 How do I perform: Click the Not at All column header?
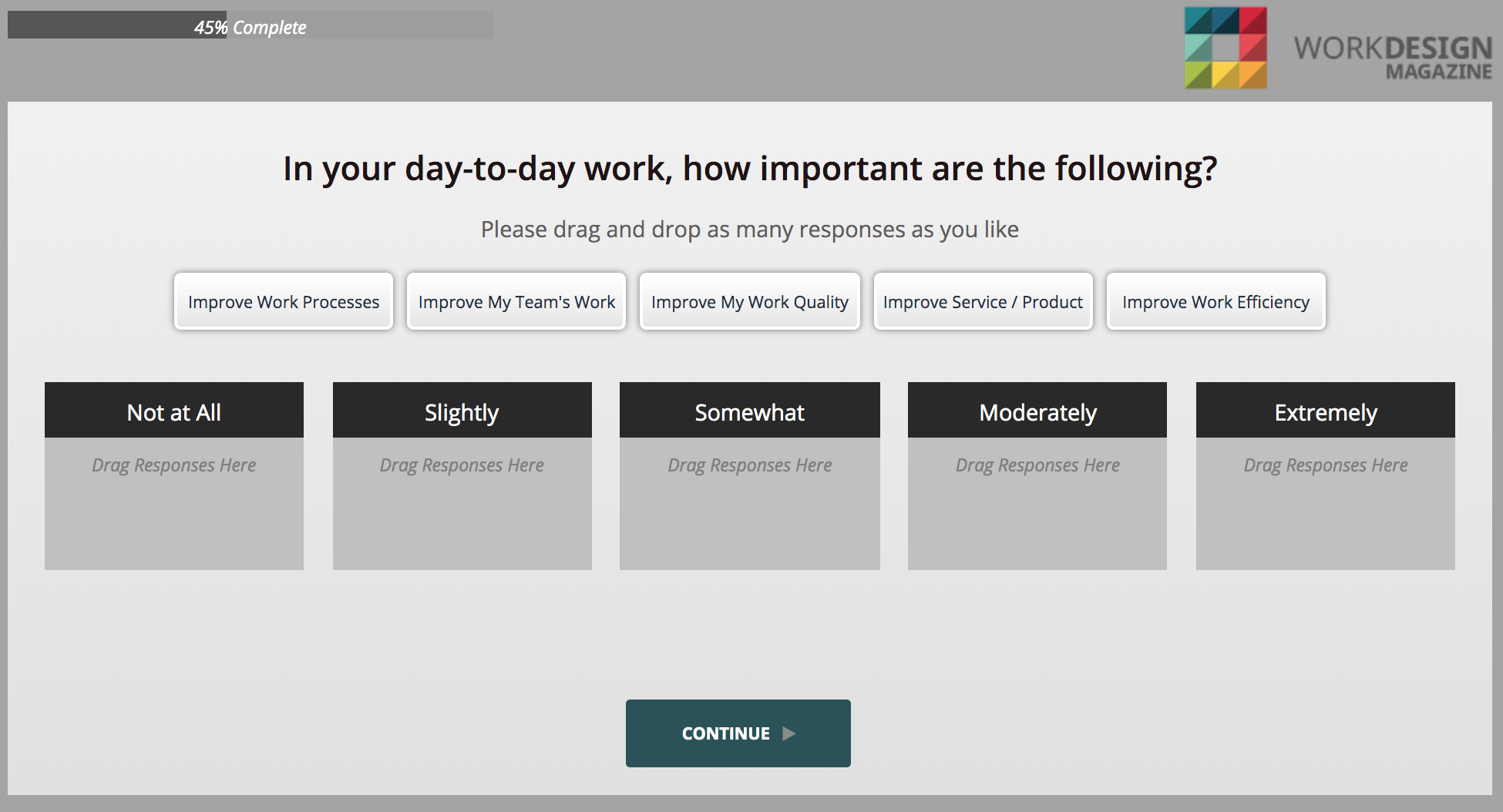[x=174, y=411]
